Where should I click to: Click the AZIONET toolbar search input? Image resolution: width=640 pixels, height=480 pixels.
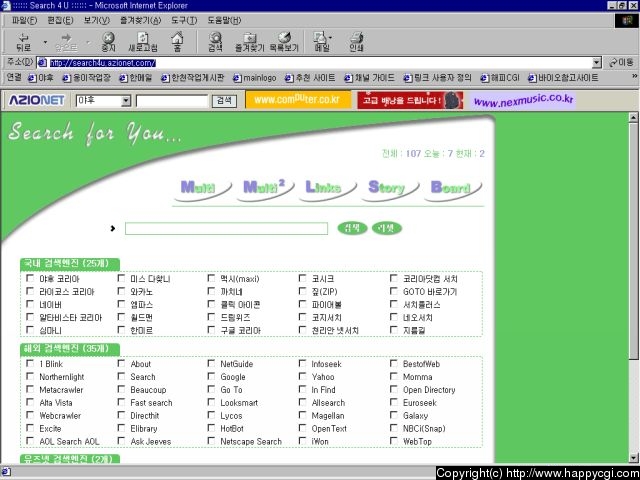click(x=172, y=101)
